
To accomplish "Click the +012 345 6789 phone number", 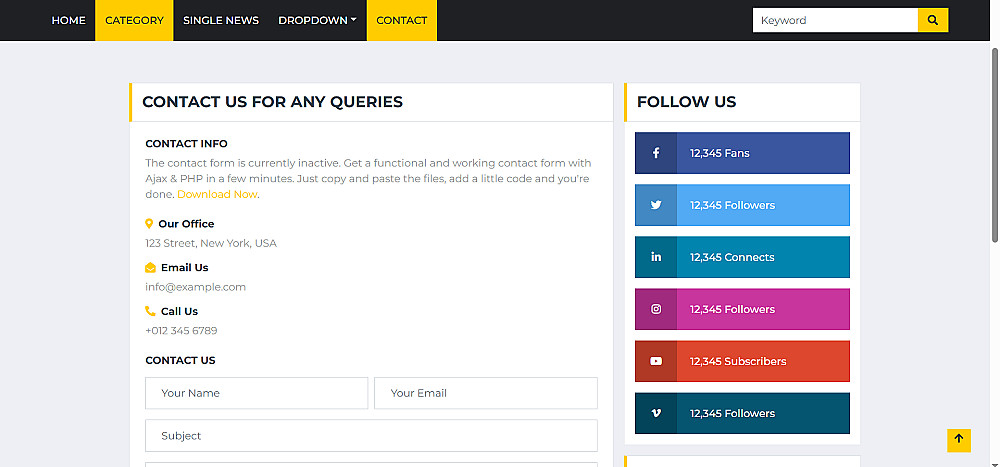I will pyautogui.click(x=181, y=330).
